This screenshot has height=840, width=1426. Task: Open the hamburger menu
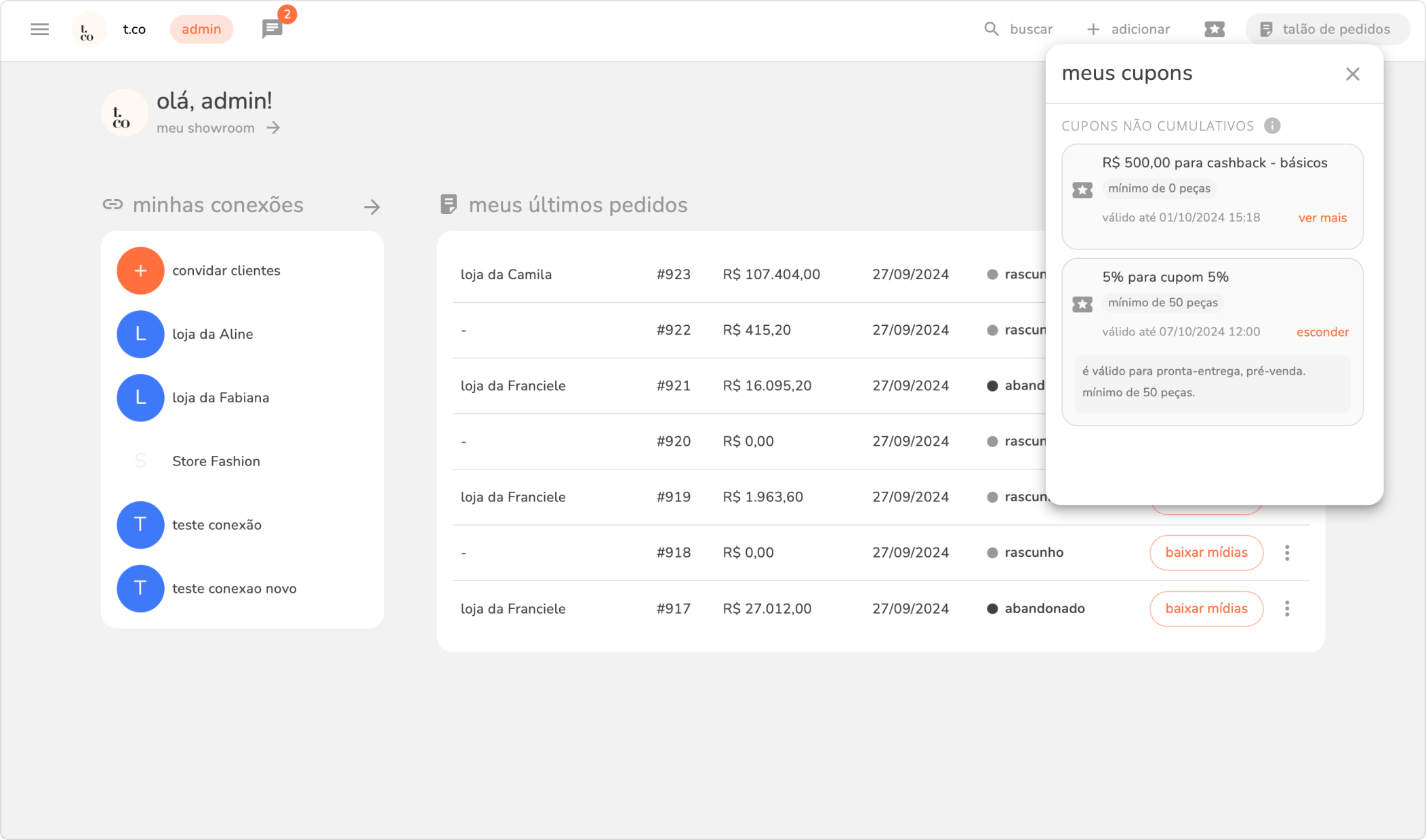[x=39, y=29]
